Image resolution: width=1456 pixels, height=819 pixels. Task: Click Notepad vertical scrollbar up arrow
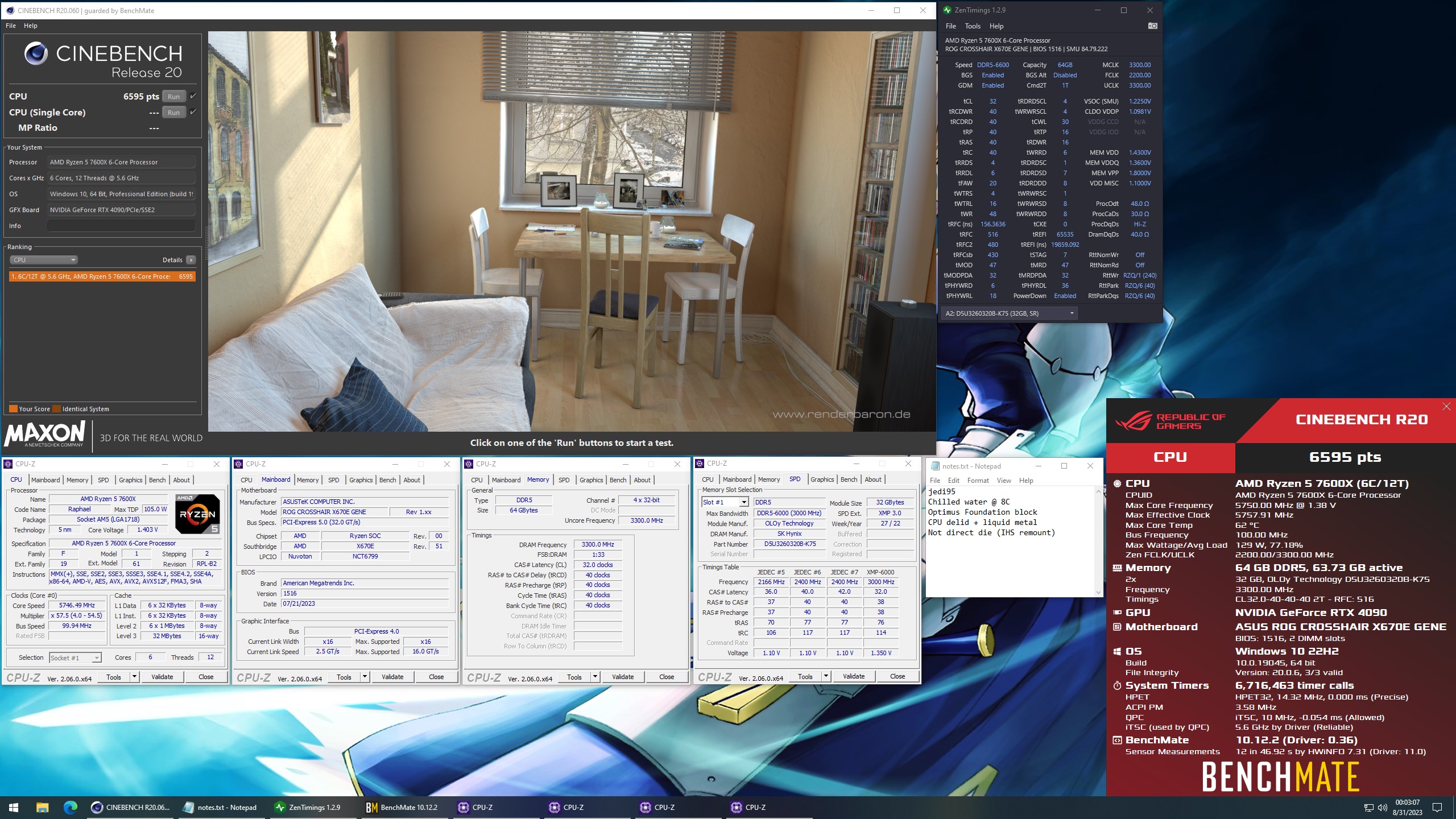click(x=1098, y=491)
